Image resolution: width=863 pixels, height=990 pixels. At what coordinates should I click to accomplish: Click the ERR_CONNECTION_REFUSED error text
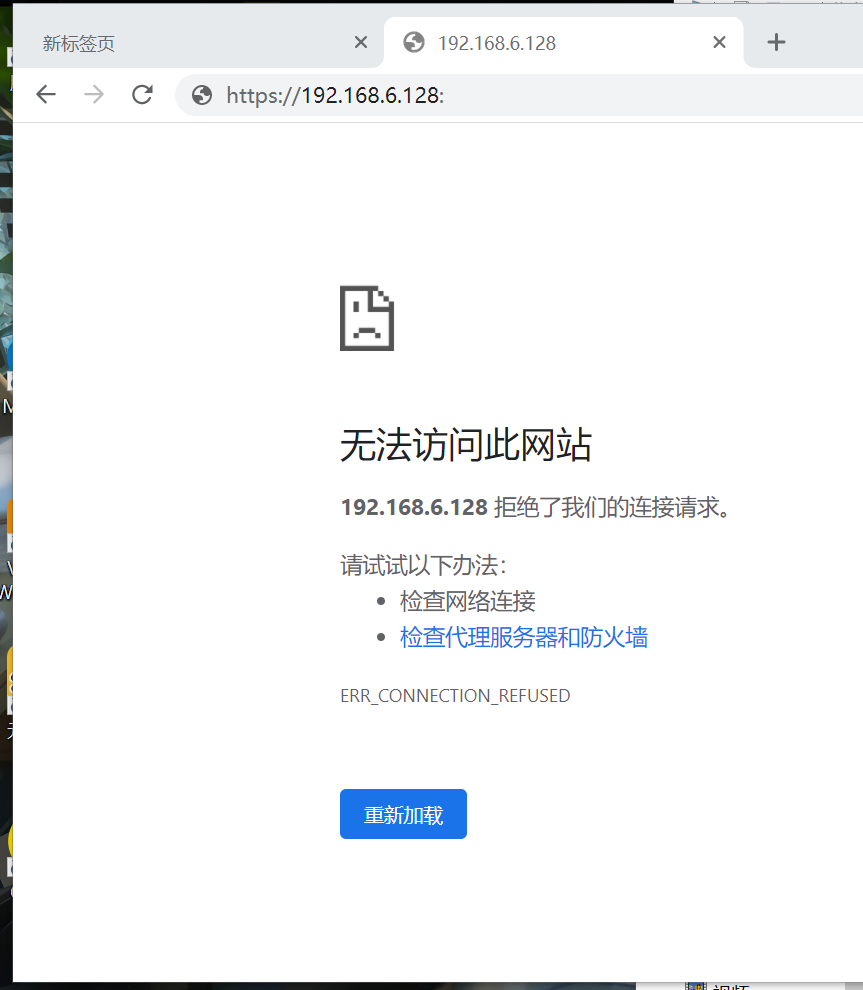[455, 695]
